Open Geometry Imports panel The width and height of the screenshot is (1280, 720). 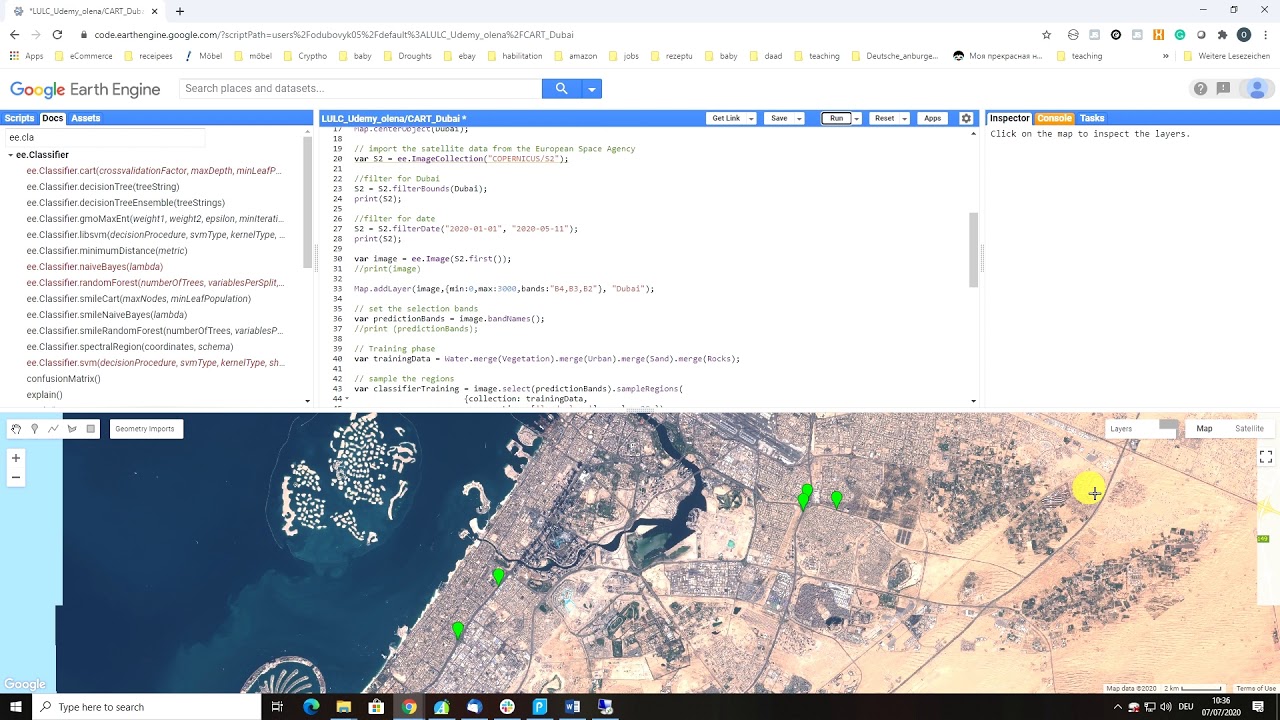pos(145,429)
